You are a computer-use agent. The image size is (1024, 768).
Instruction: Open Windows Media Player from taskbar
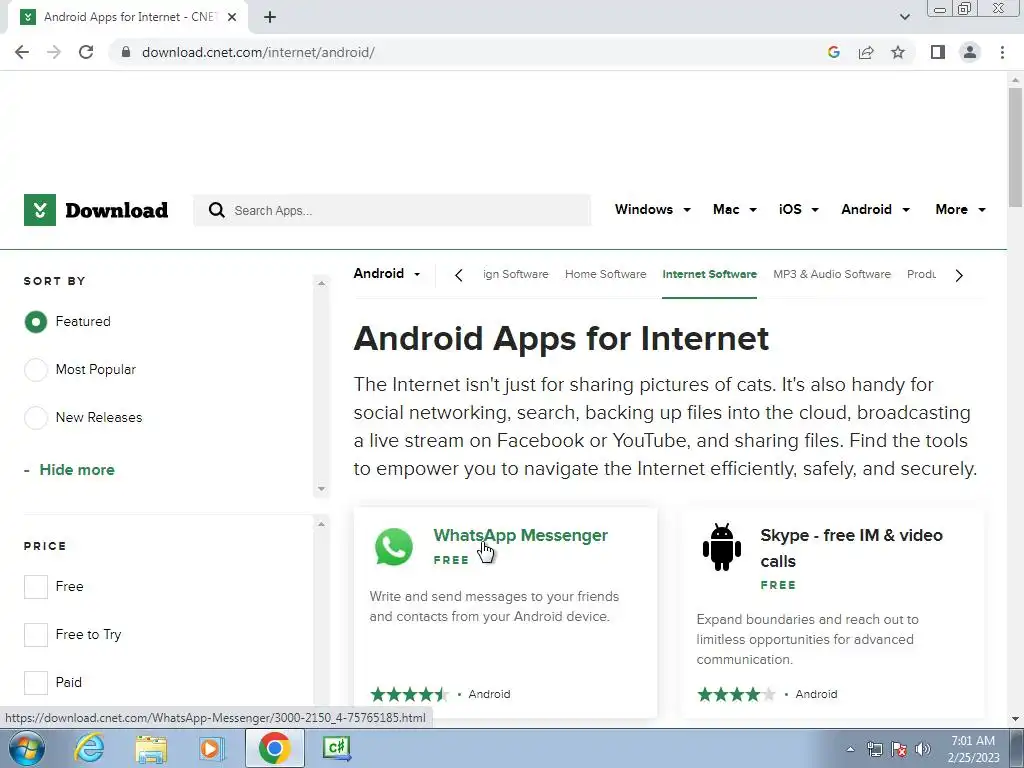[212, 748]
